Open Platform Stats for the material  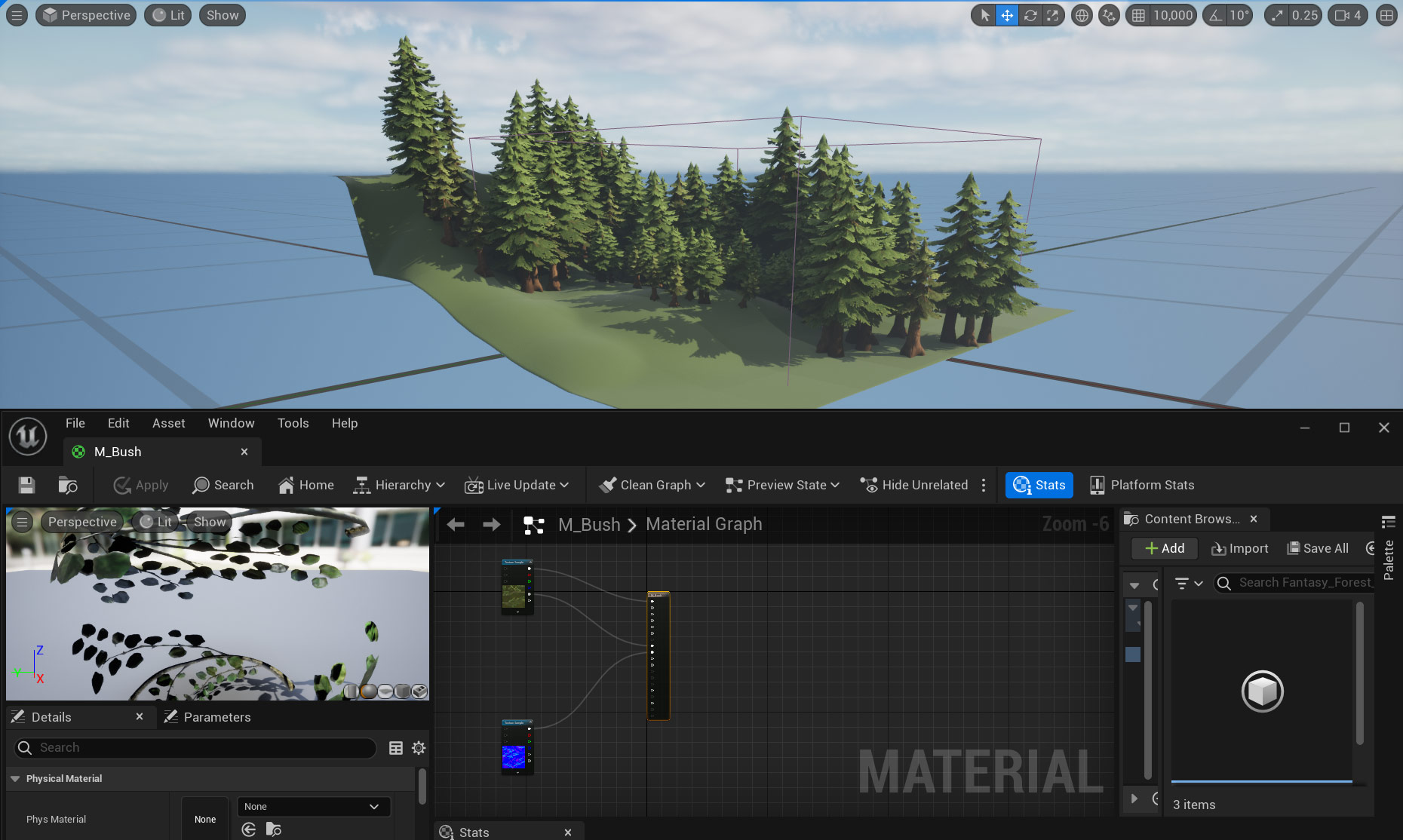point(1141,485)
